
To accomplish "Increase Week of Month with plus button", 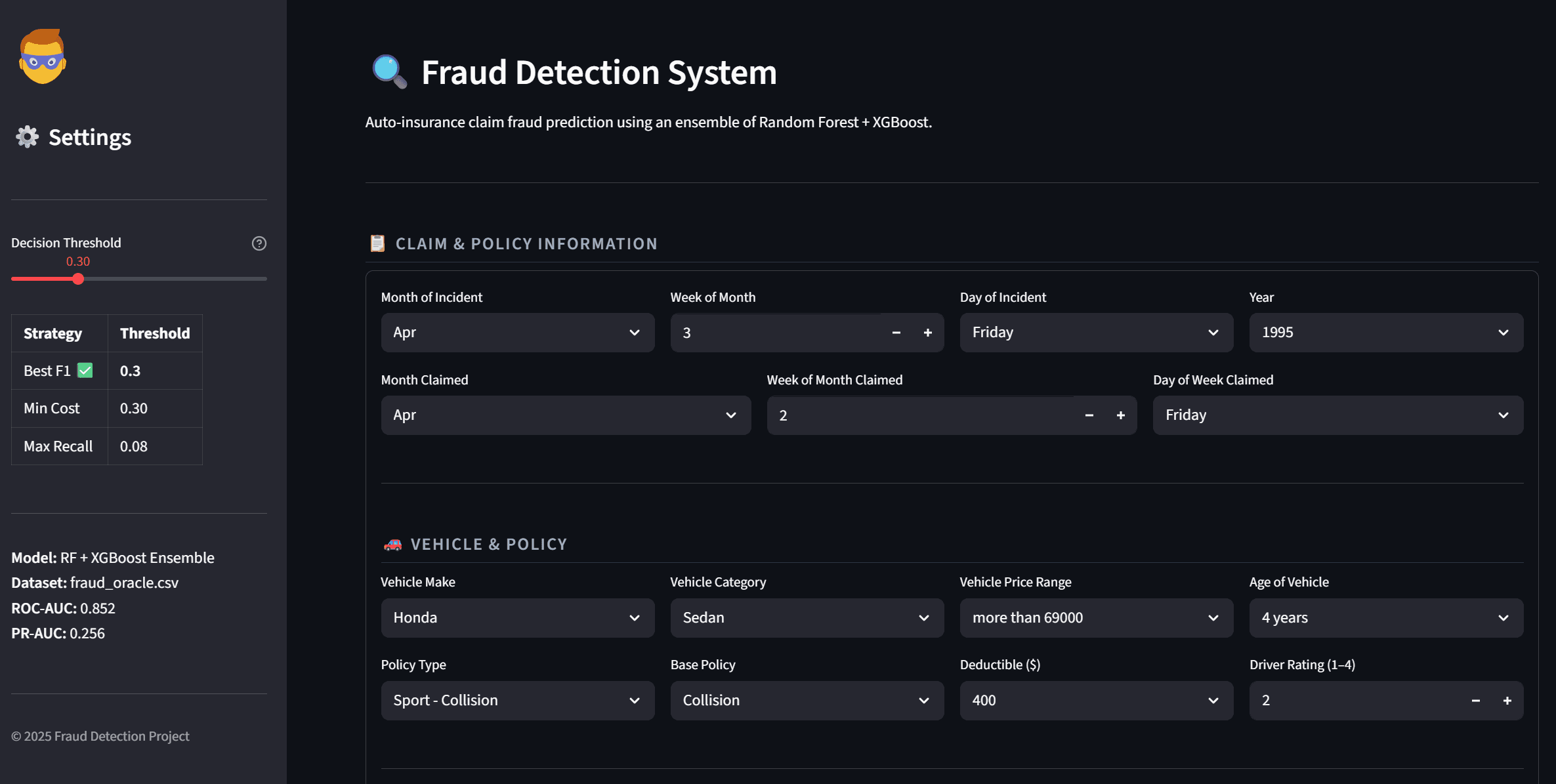I will click(x=928, y=333).
